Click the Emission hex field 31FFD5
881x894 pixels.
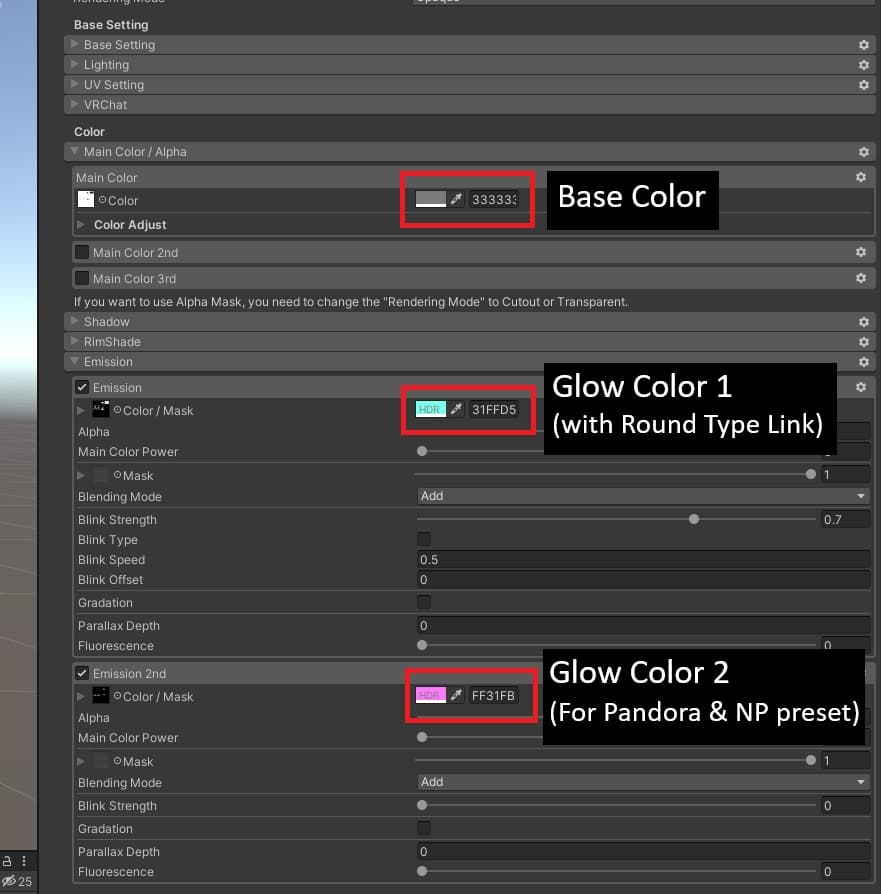click(494, 409)
